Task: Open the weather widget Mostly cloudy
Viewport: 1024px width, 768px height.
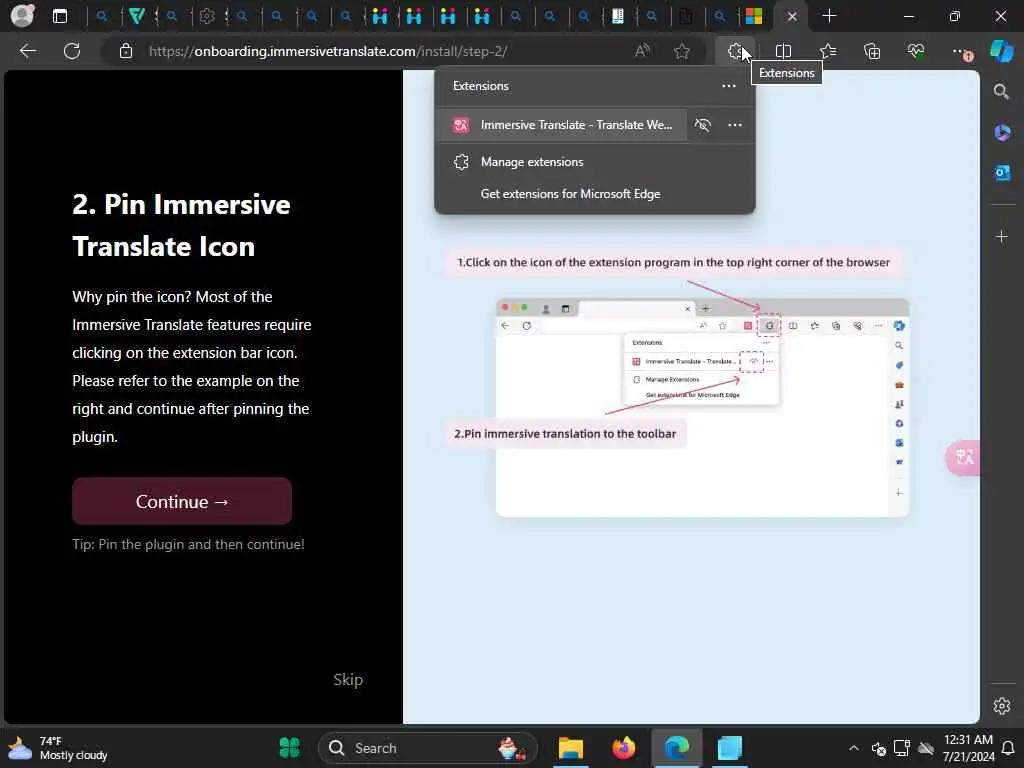Action: point(57,748)
